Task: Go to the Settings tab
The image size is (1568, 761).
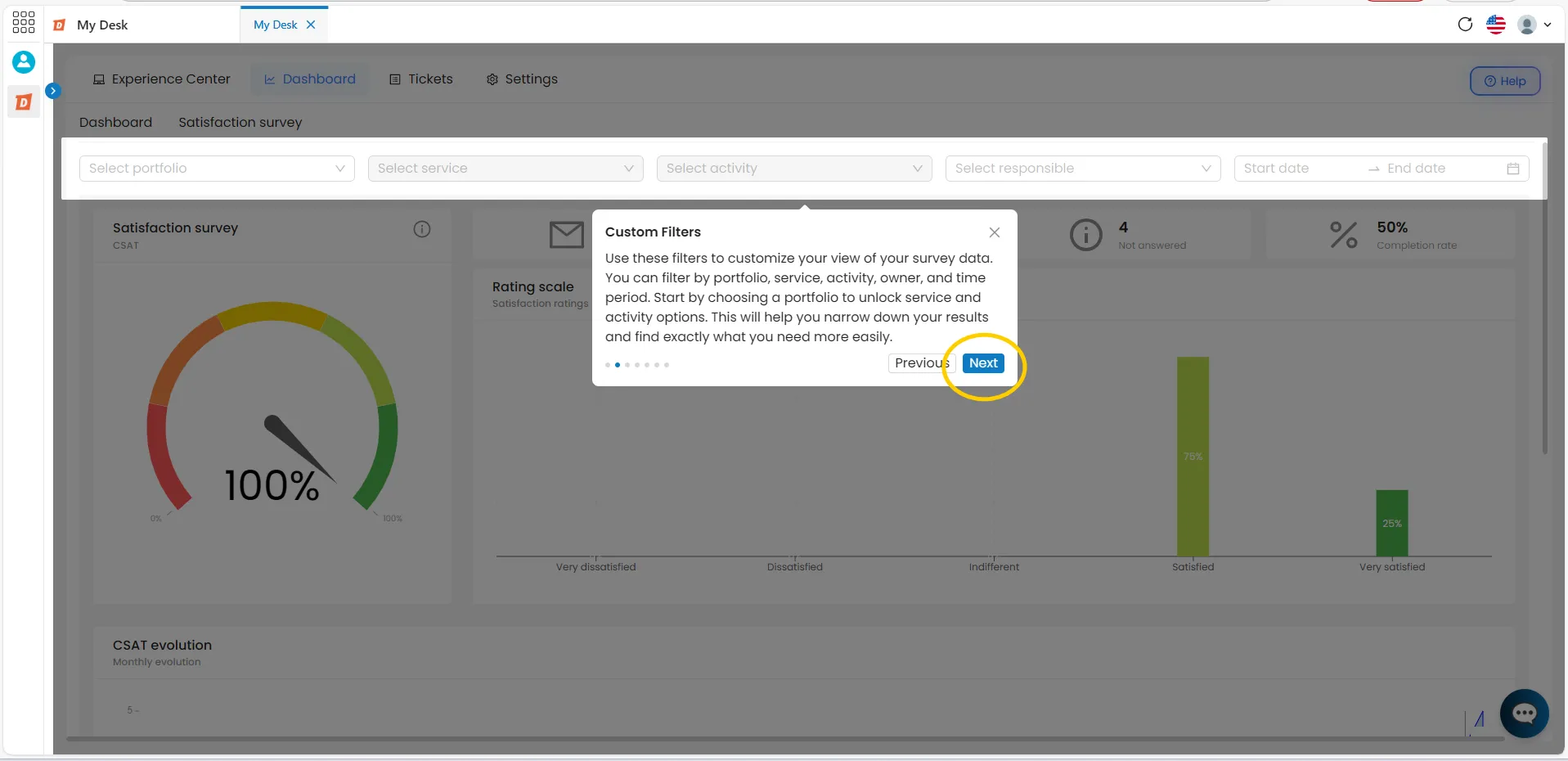Action: pyautogui.click(x=522, y=79)
